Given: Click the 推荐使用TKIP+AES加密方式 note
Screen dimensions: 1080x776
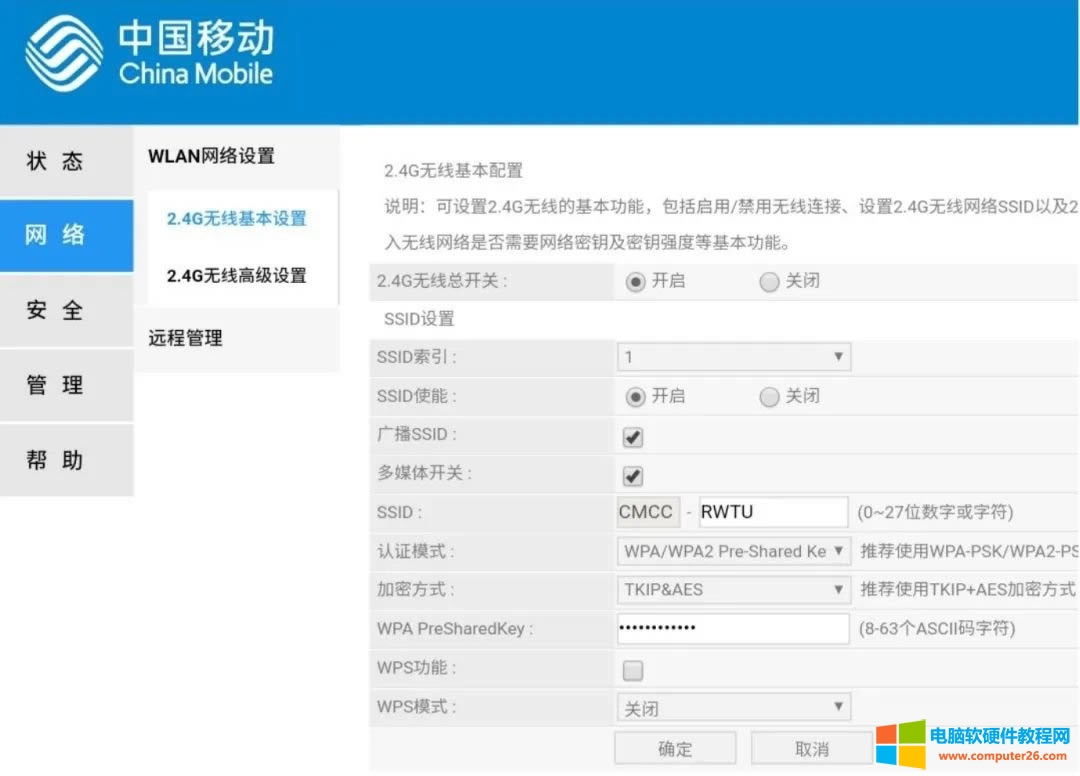Looking at the screenshot, I should [x=968, y=589].
